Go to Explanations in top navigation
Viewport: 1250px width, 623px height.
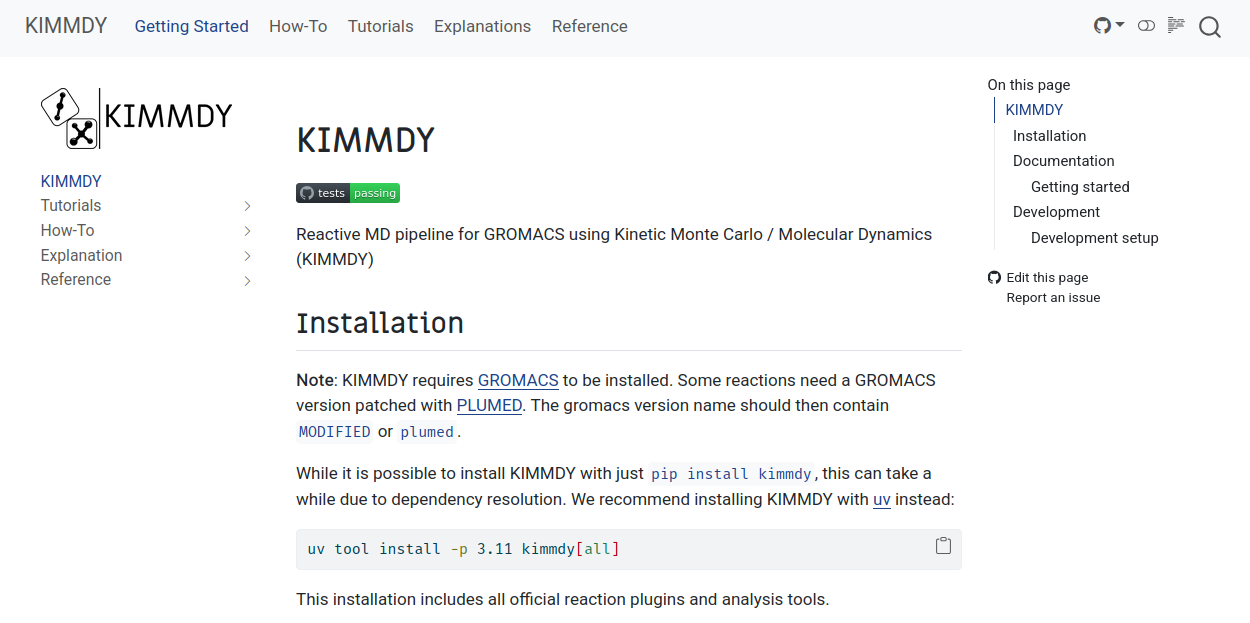point(482,27)
